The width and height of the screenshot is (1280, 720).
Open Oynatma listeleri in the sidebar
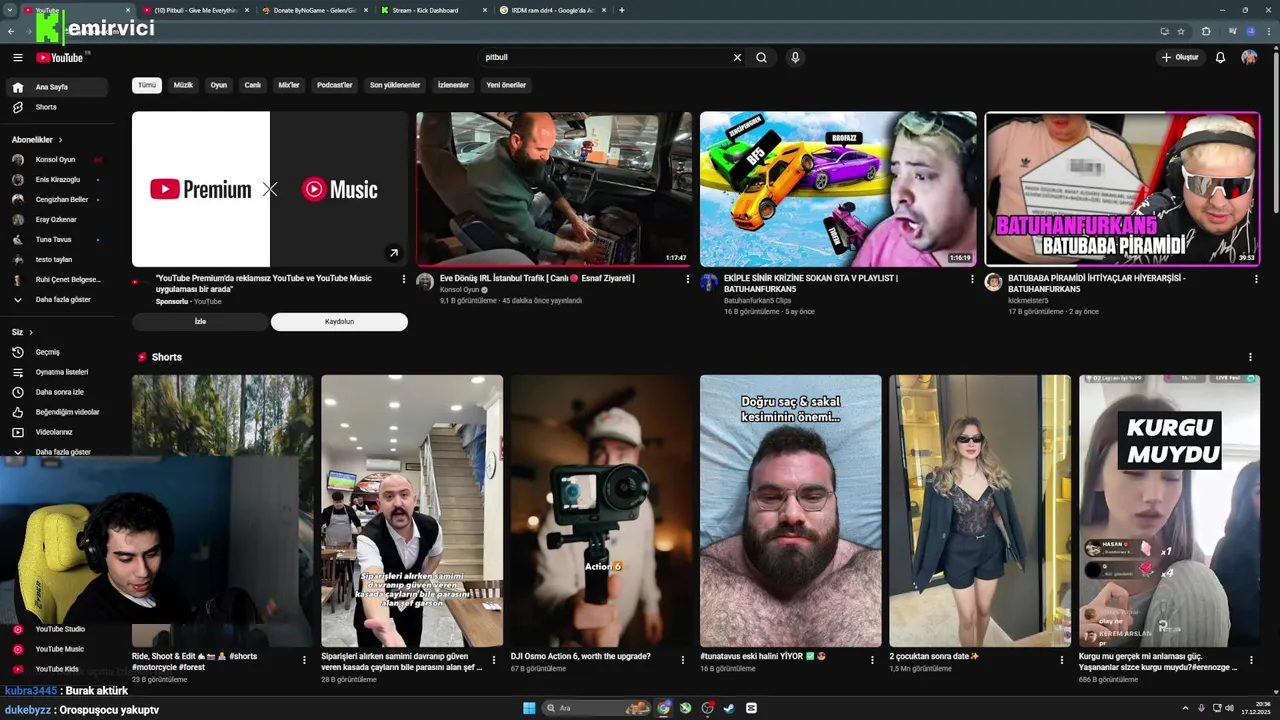[56, 372]
